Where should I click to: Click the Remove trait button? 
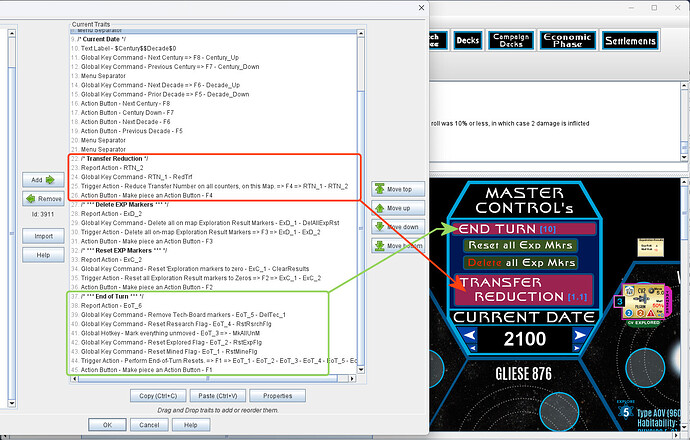point(42,199)
